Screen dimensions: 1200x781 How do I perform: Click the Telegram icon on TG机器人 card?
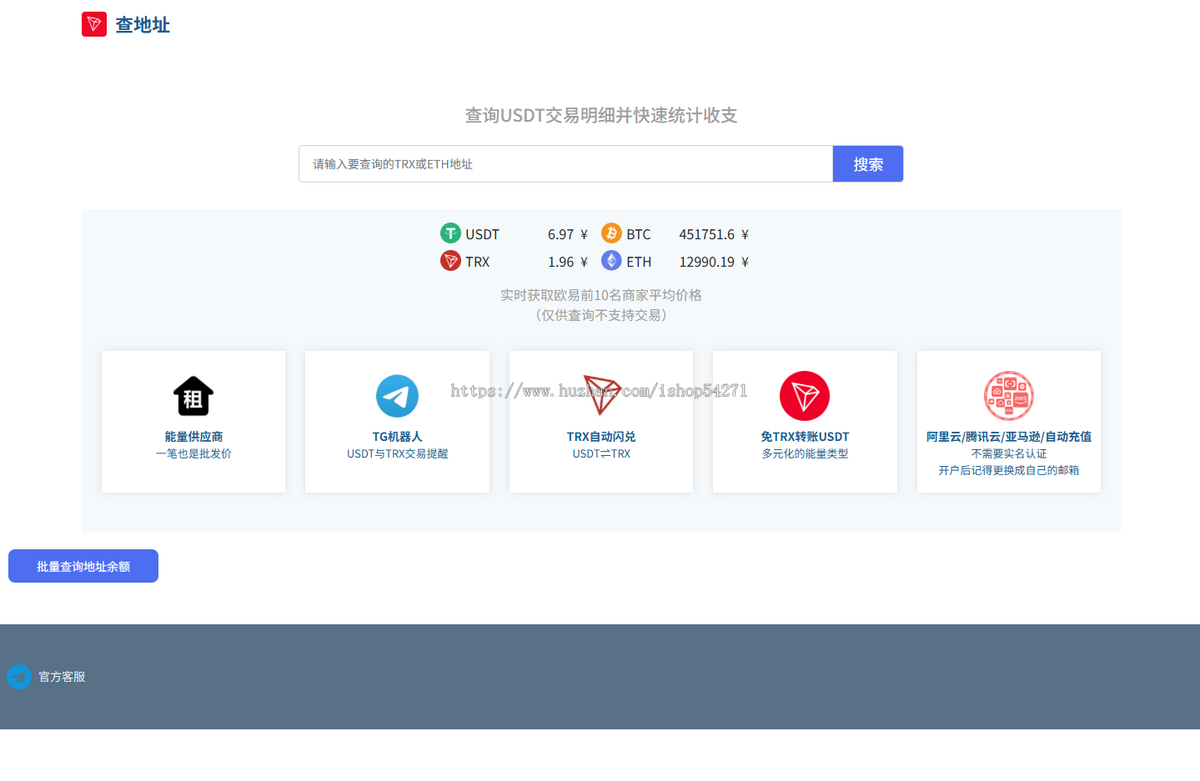[397, 396]
